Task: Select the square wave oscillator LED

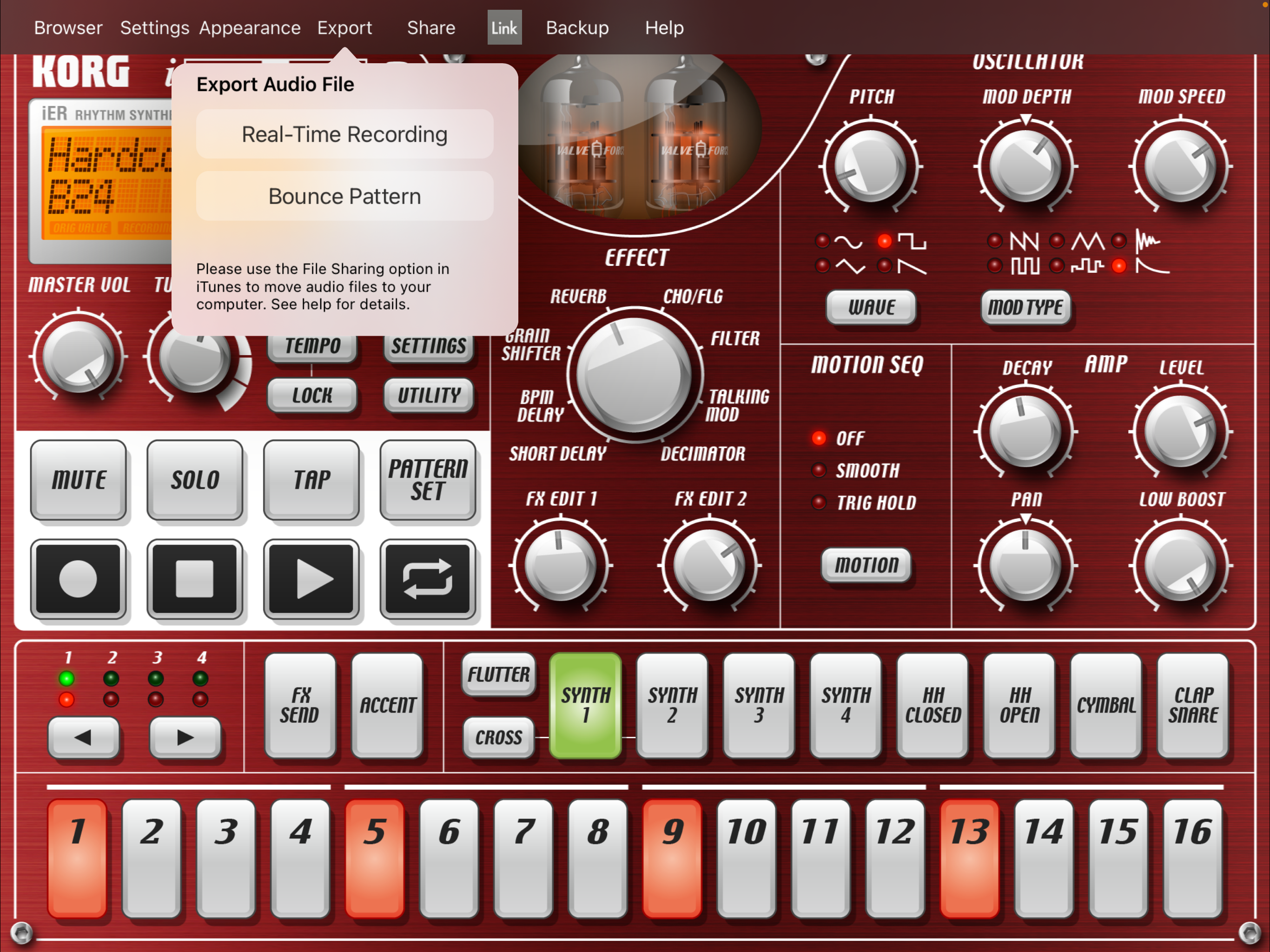Action: (x=885, y=241)
